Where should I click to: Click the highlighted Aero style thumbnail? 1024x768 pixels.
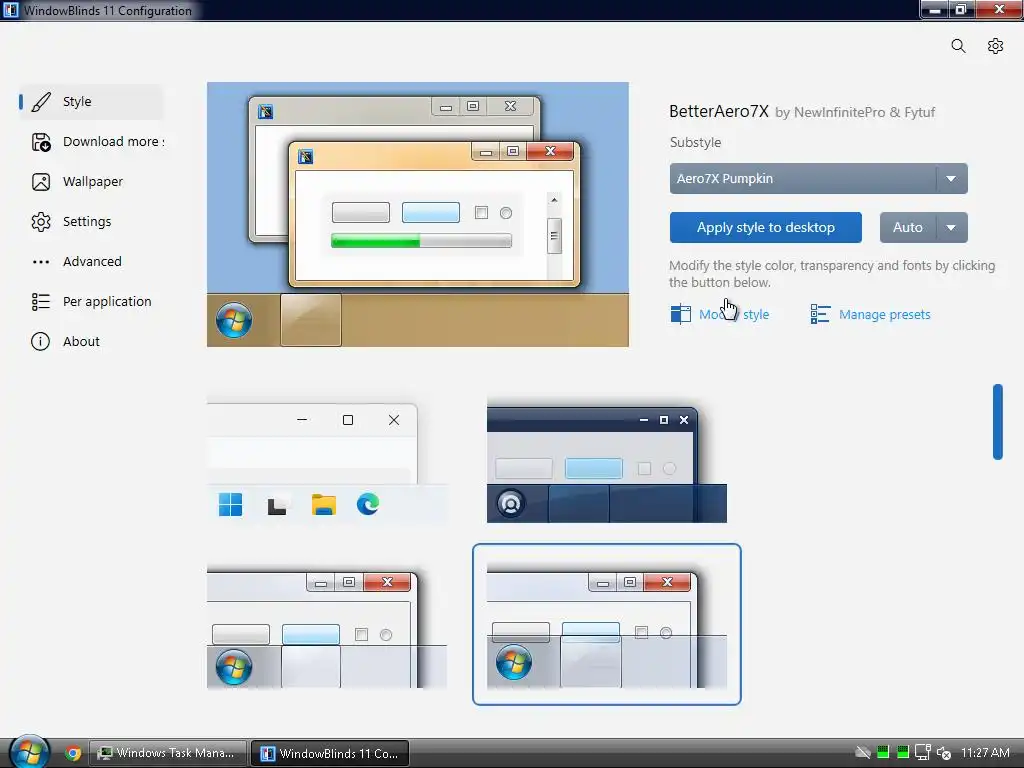[x=607, y=624]
